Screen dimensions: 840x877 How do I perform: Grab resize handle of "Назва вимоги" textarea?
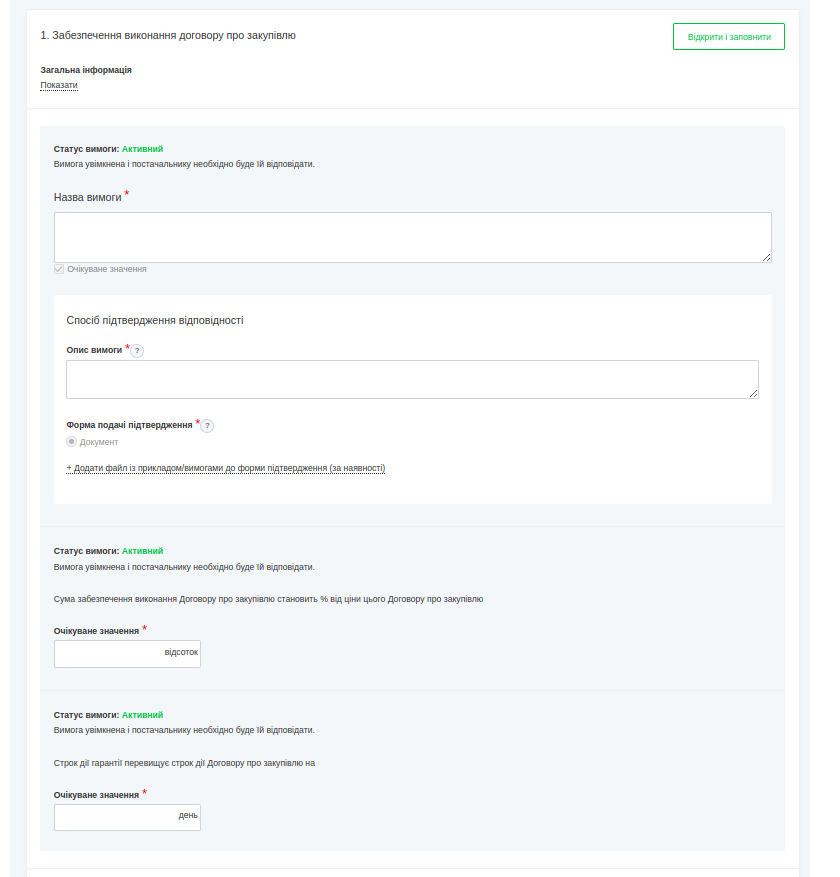point(766,257)
